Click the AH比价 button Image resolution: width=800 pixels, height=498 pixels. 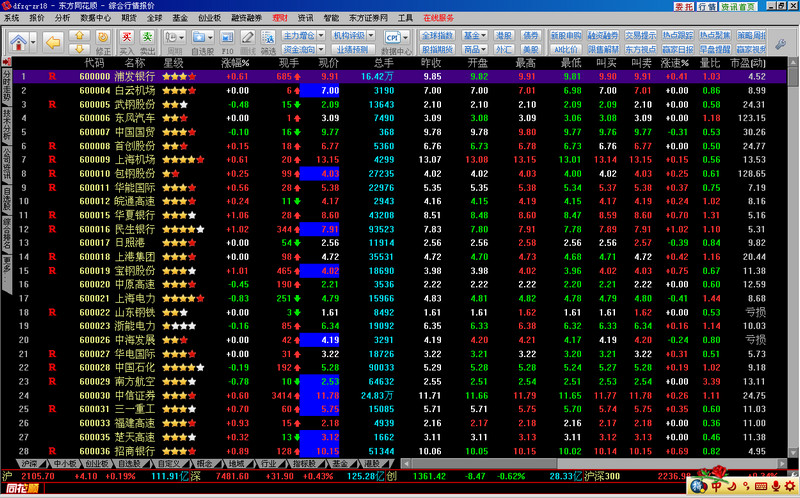tap(566, 49)
